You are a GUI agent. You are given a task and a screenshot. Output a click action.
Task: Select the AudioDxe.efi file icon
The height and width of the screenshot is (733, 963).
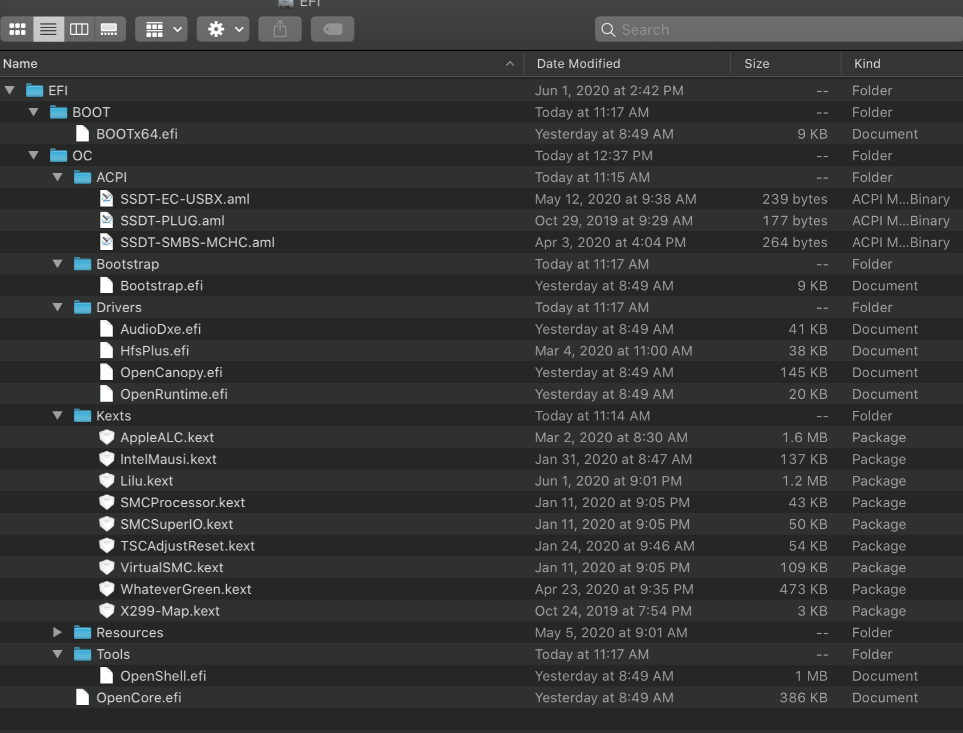point(106,329)
